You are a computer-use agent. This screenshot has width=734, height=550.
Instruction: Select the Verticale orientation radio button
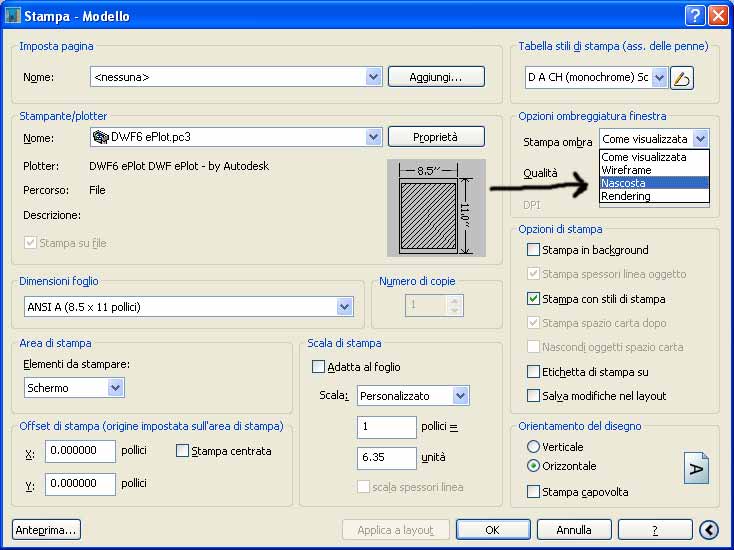[x=533, y=447]
